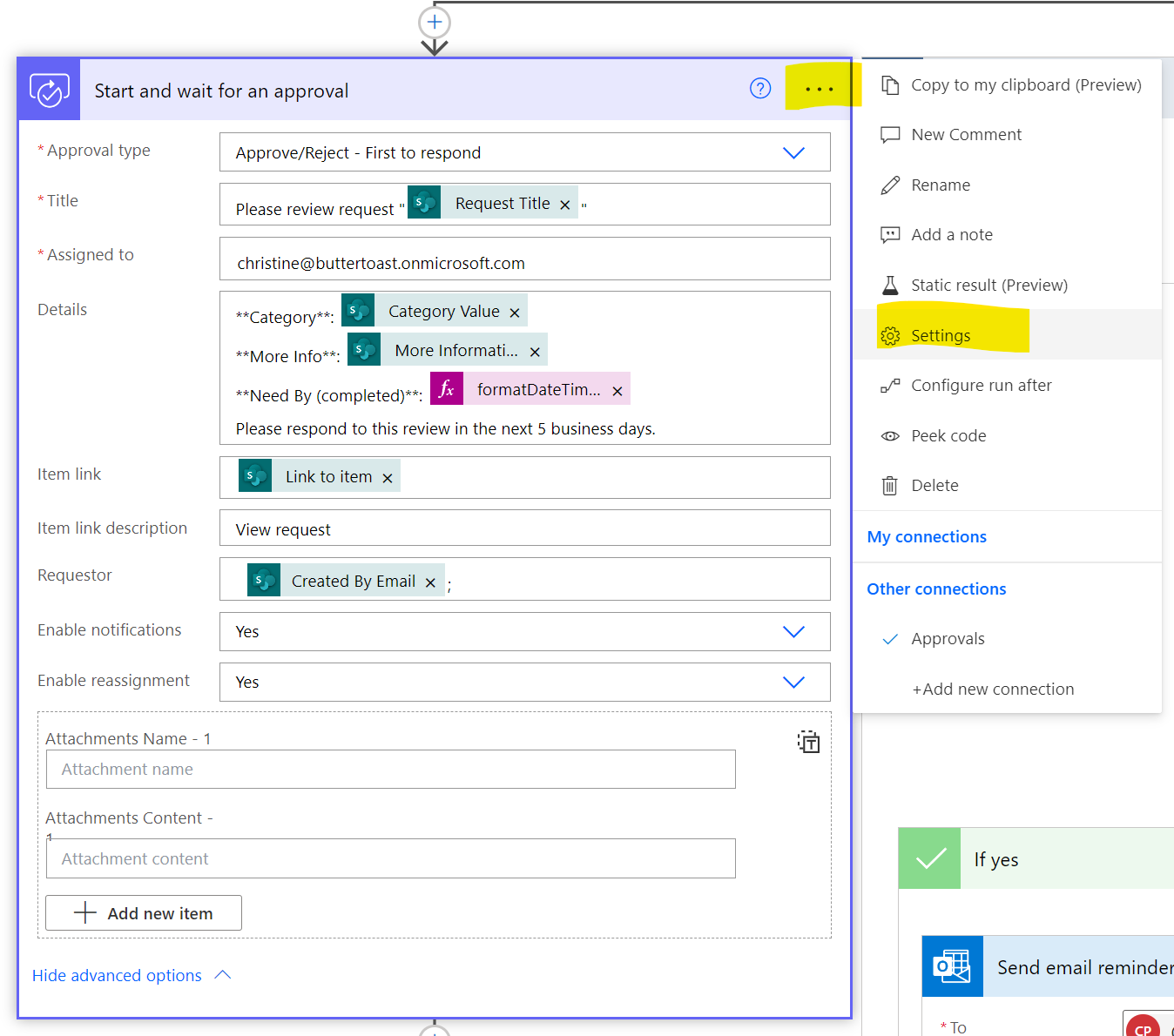Click the Outlook icon on Send email reminder
The image size is (1174, 1036).
[x=952, y=966]
